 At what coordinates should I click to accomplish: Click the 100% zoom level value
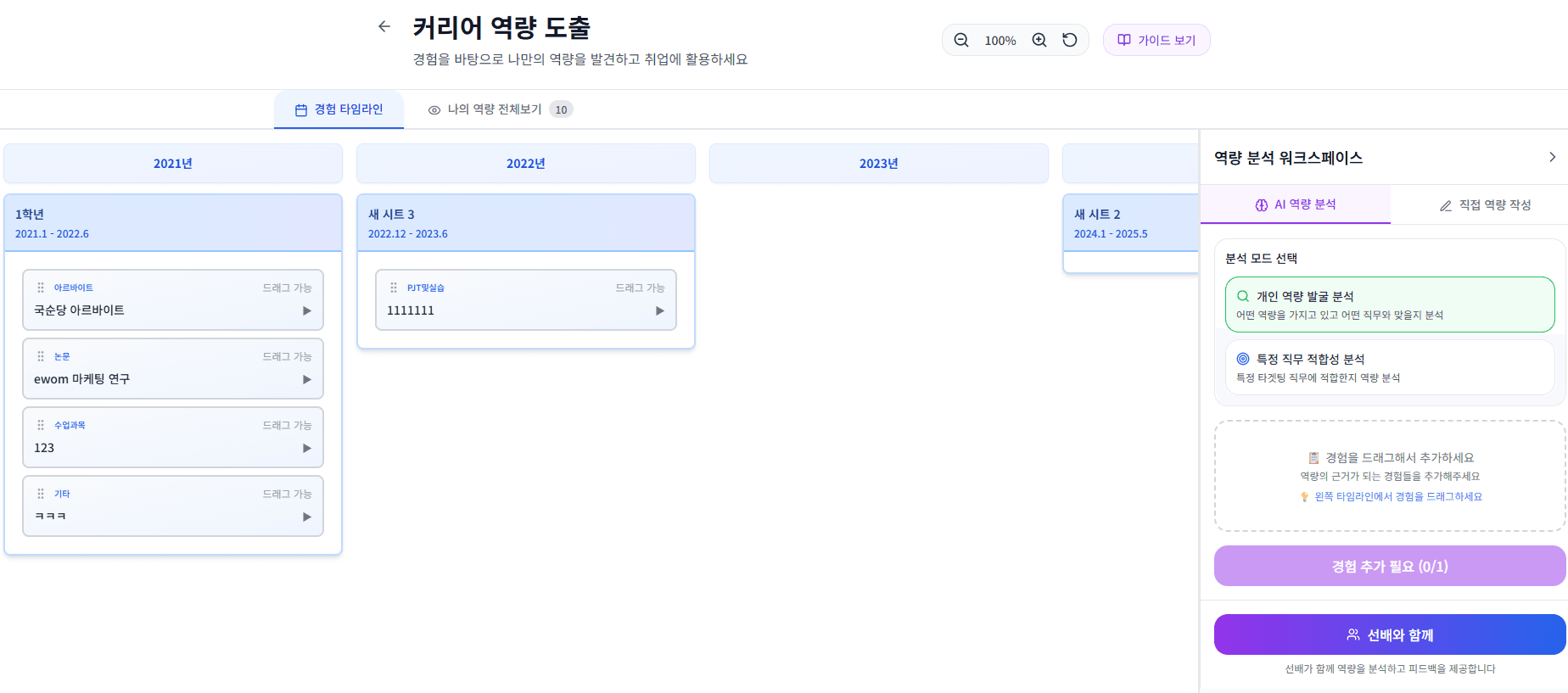click(1000, 41)
